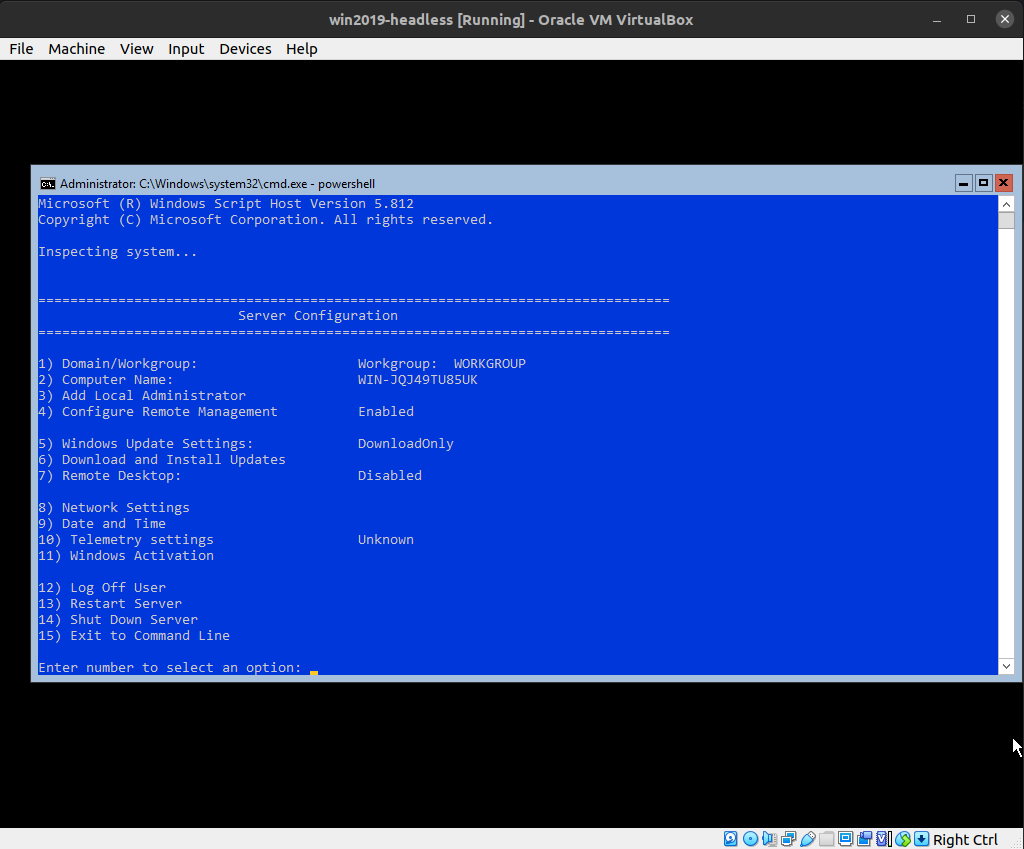The width and height of the screenshot is (1024, 849).
Task: Close the VirtualBox VM window
Action: tap(1005, 20)
